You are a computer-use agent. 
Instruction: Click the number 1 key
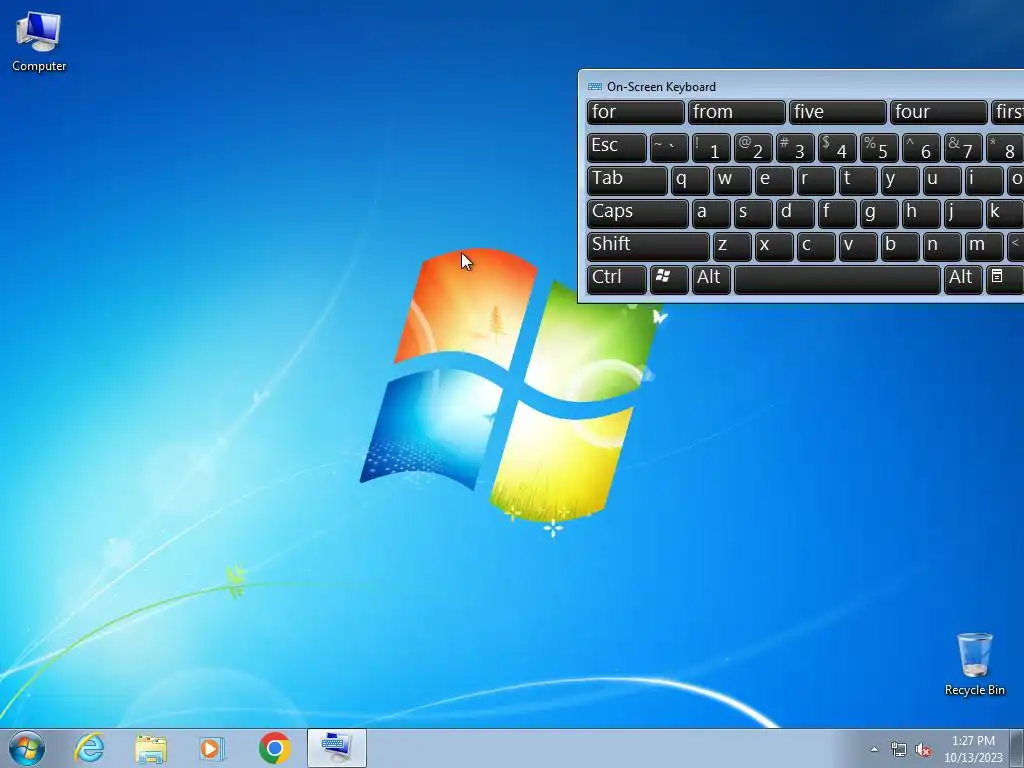711,148
